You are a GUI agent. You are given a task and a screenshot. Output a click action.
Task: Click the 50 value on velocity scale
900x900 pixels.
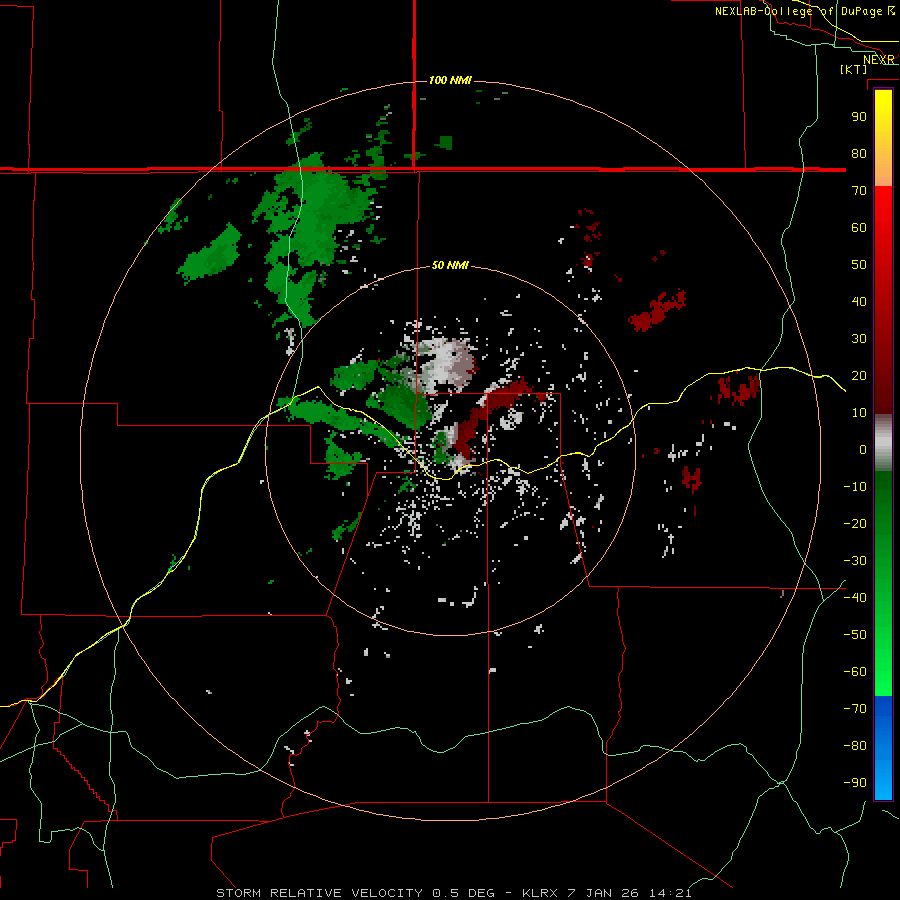point(859,265)
